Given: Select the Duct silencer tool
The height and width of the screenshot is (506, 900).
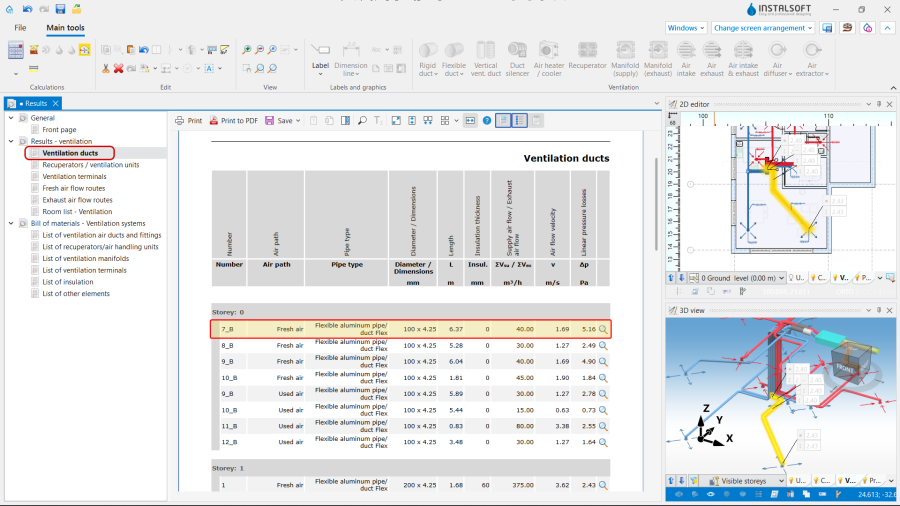Looking at the screenshot, I should [x=517, y=51].
